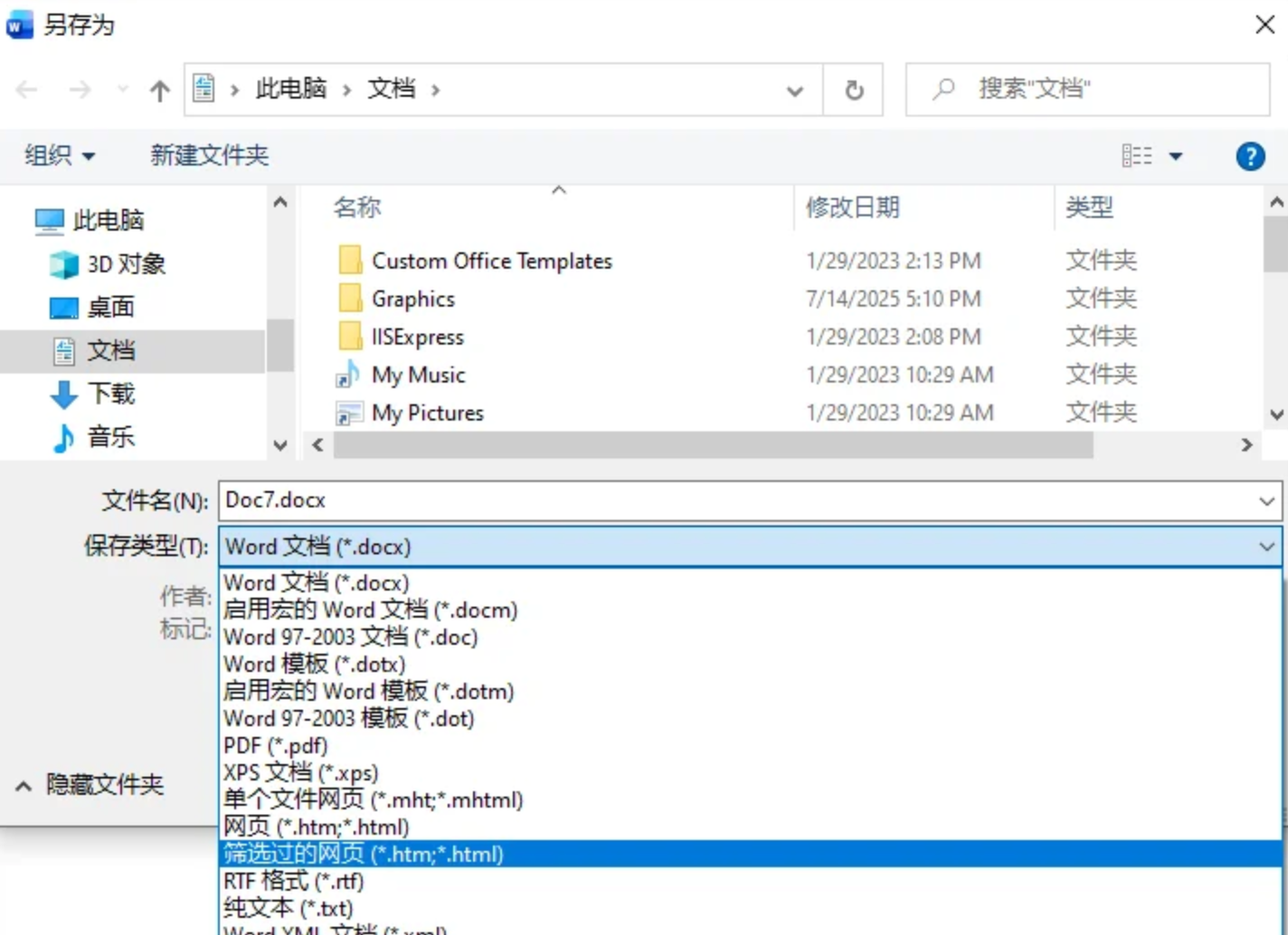1288x935 pixels.
Task: Click the My Pictures icon
Action: click(348, 413)
